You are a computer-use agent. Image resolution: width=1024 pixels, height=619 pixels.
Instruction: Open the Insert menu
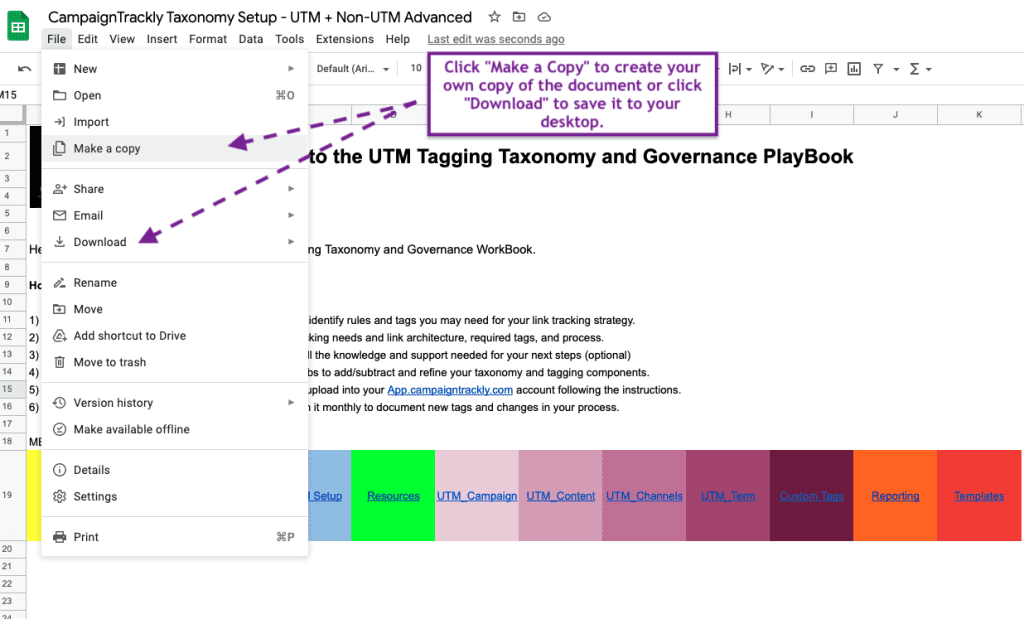click(x=162, y=39)
